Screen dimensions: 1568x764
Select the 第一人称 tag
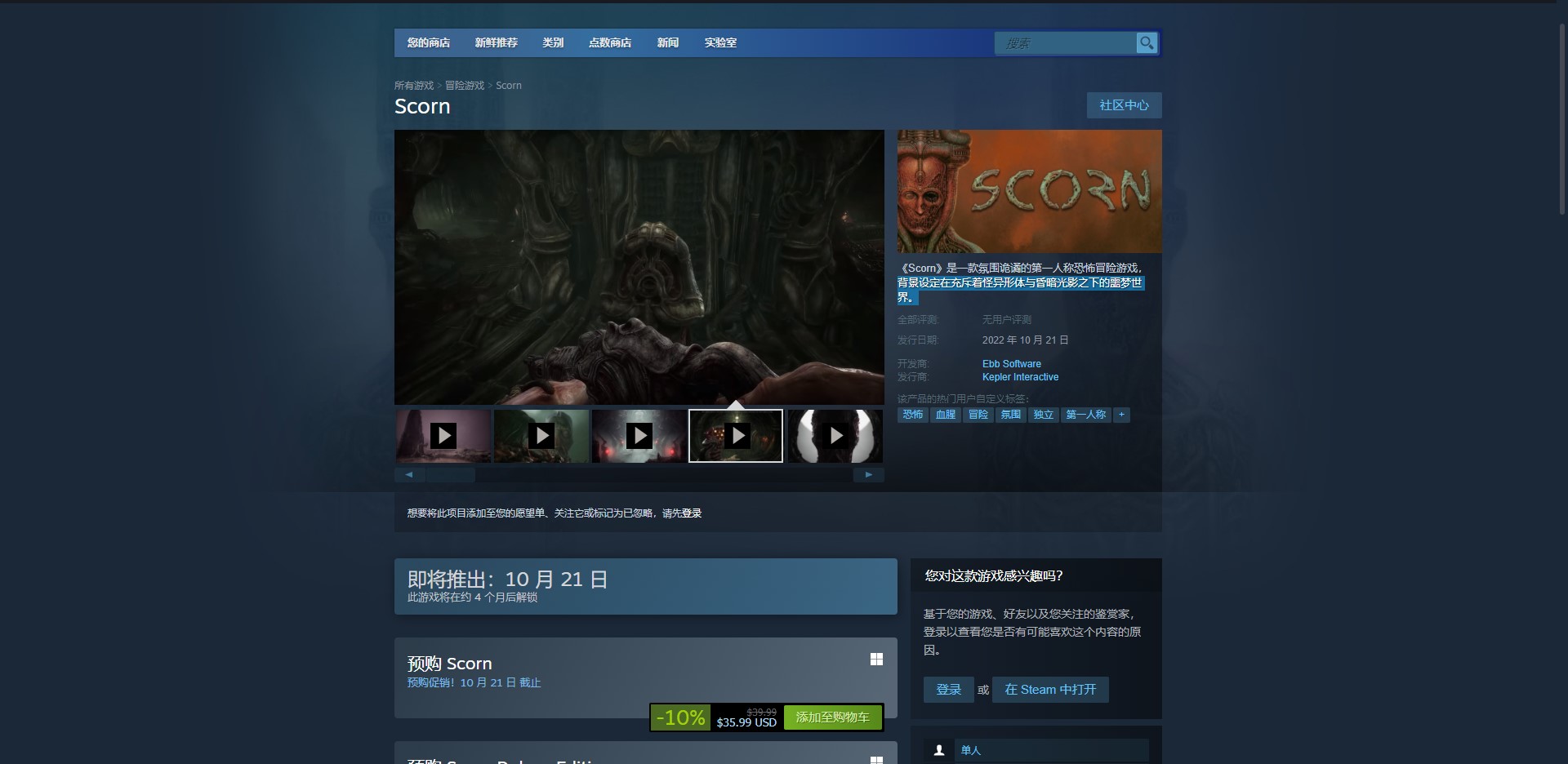(1086, 415)
